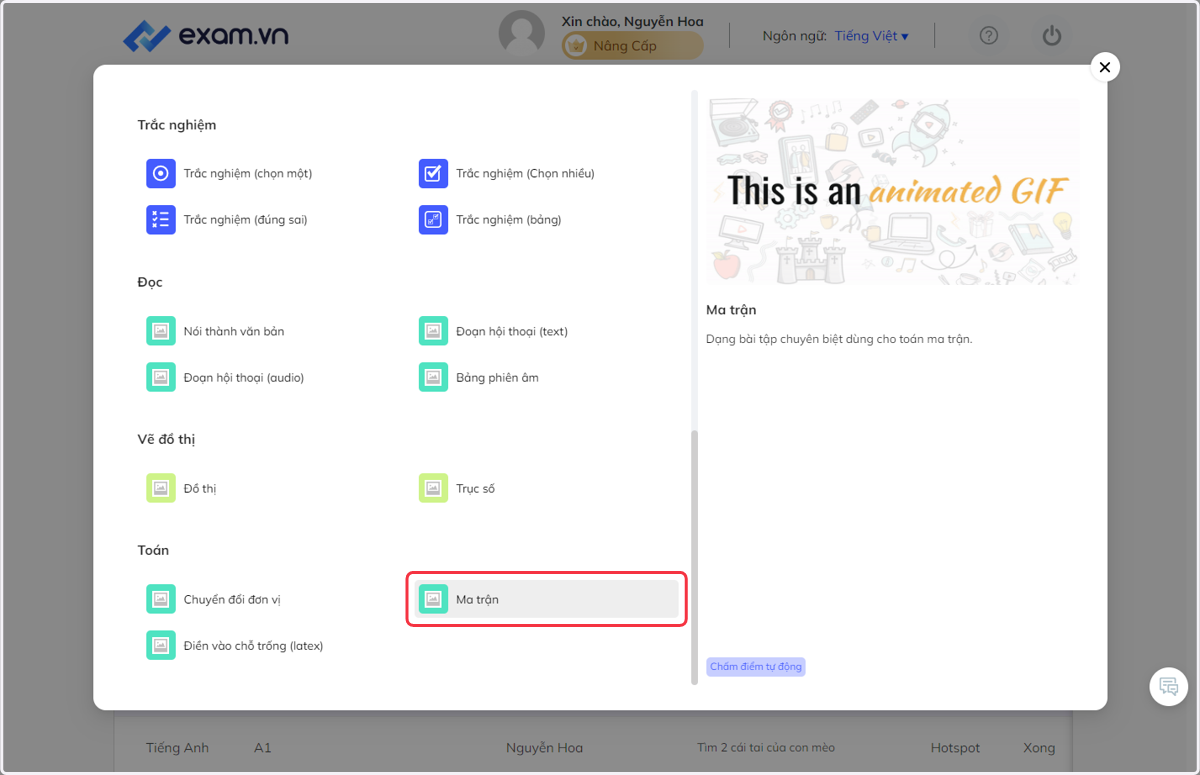Click the Đọc section heading

[150, 282]
